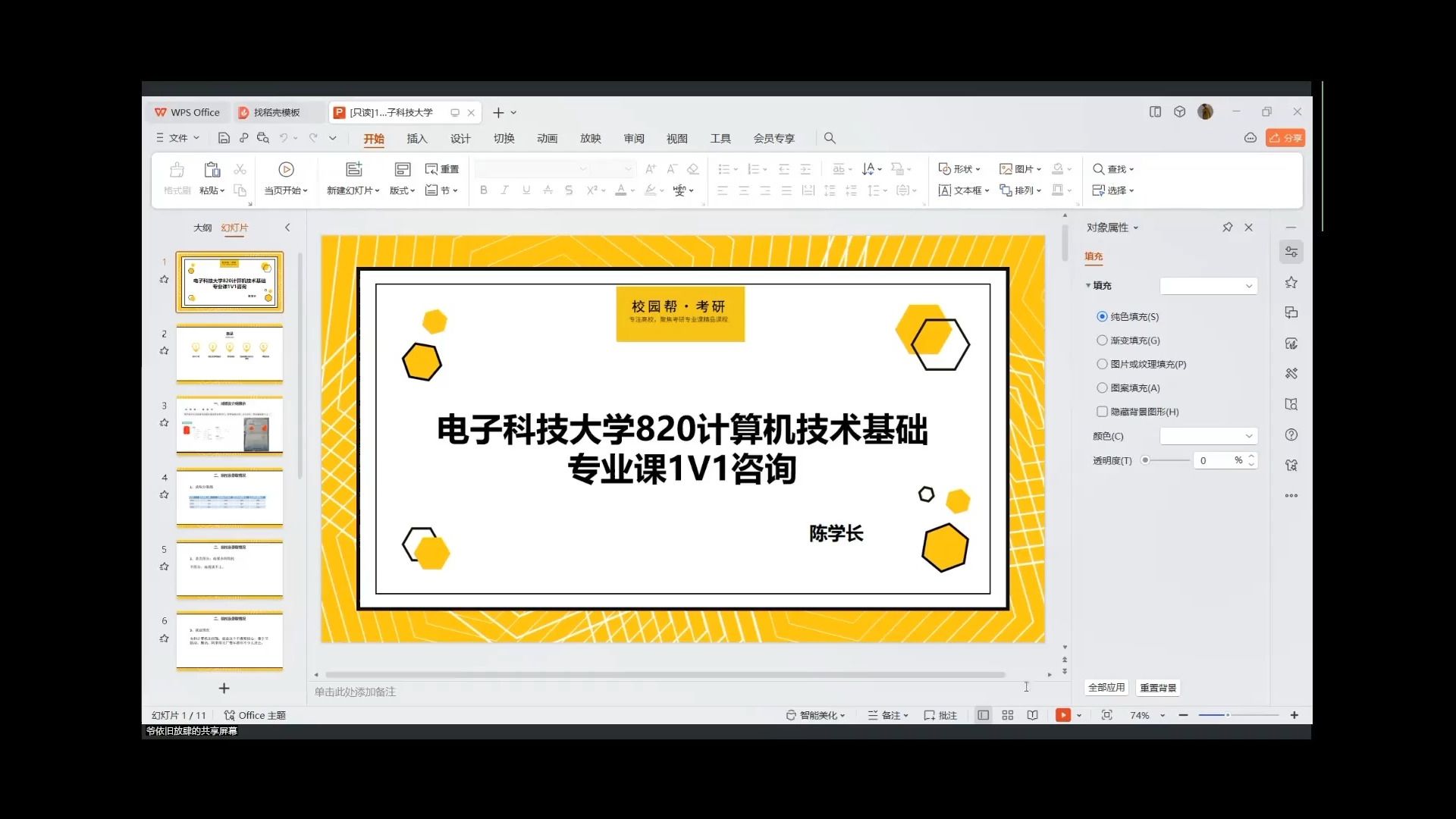Click the 全部应用 (Apply All) button

[x=1106, y=687]
